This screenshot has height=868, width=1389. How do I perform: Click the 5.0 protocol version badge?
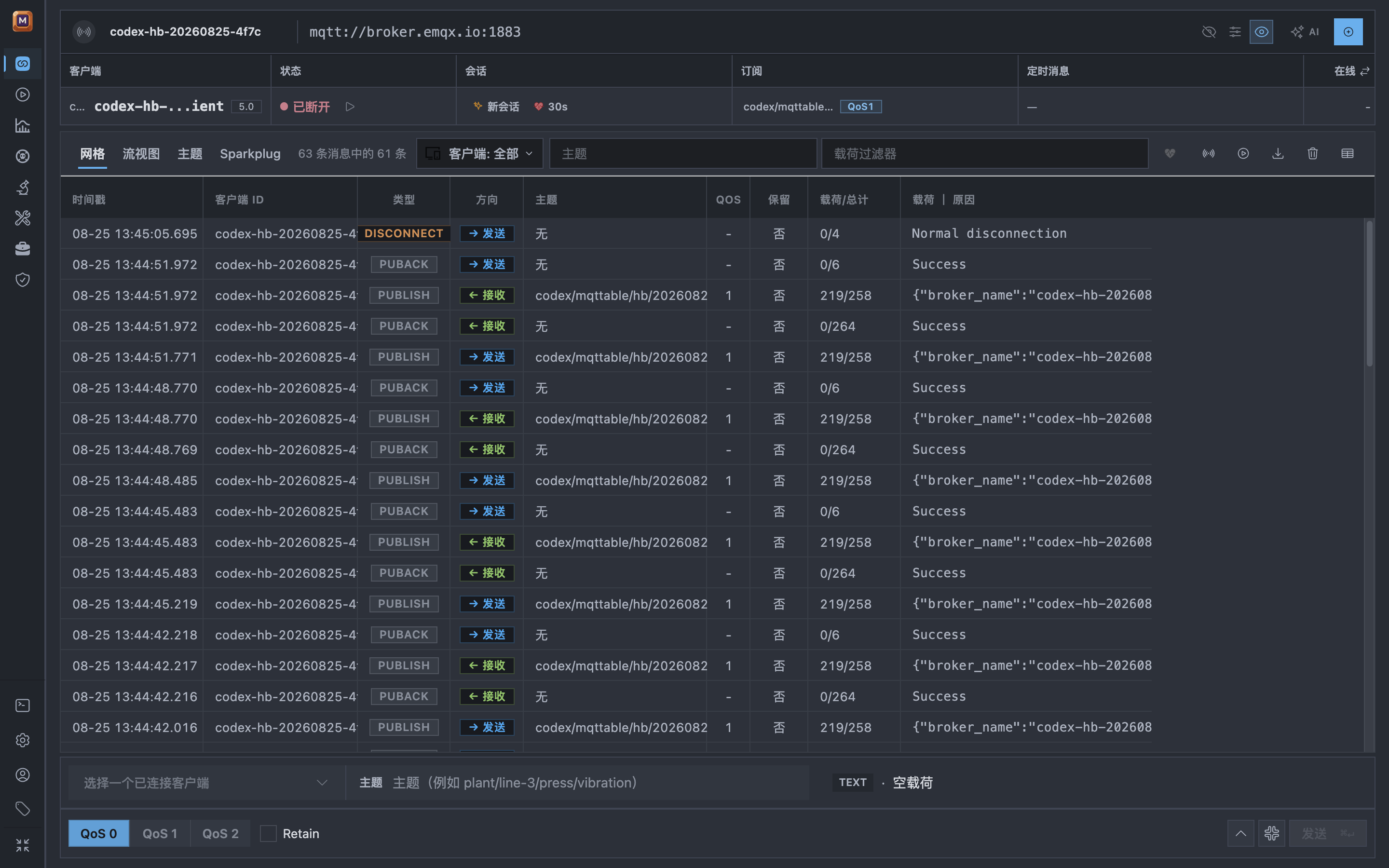[x=246, y=106]
